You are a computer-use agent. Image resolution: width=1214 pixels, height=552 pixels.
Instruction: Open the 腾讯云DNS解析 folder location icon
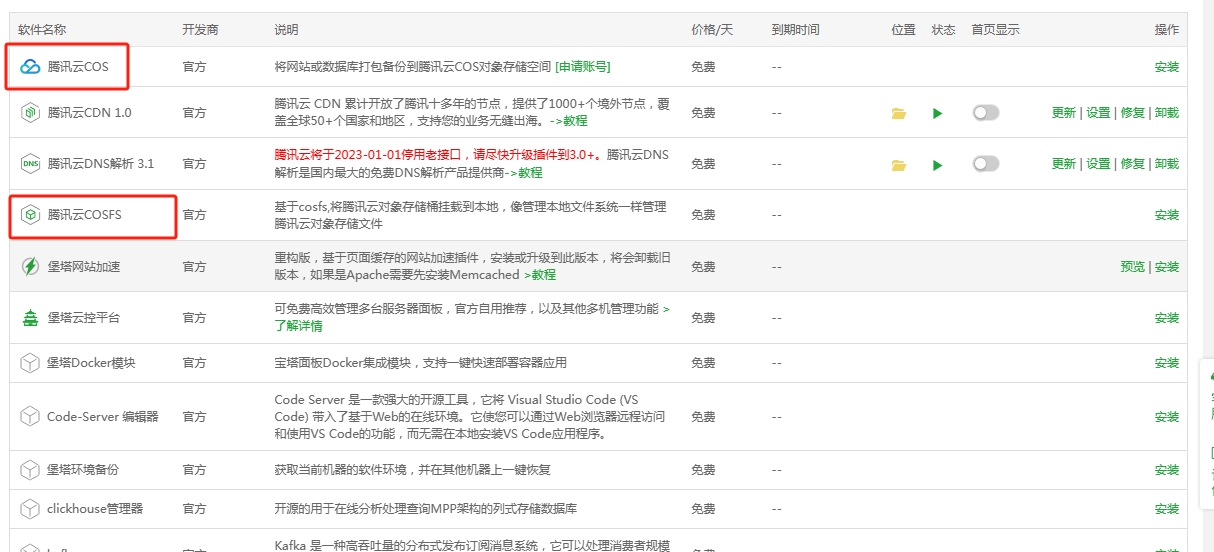(899, 164)
